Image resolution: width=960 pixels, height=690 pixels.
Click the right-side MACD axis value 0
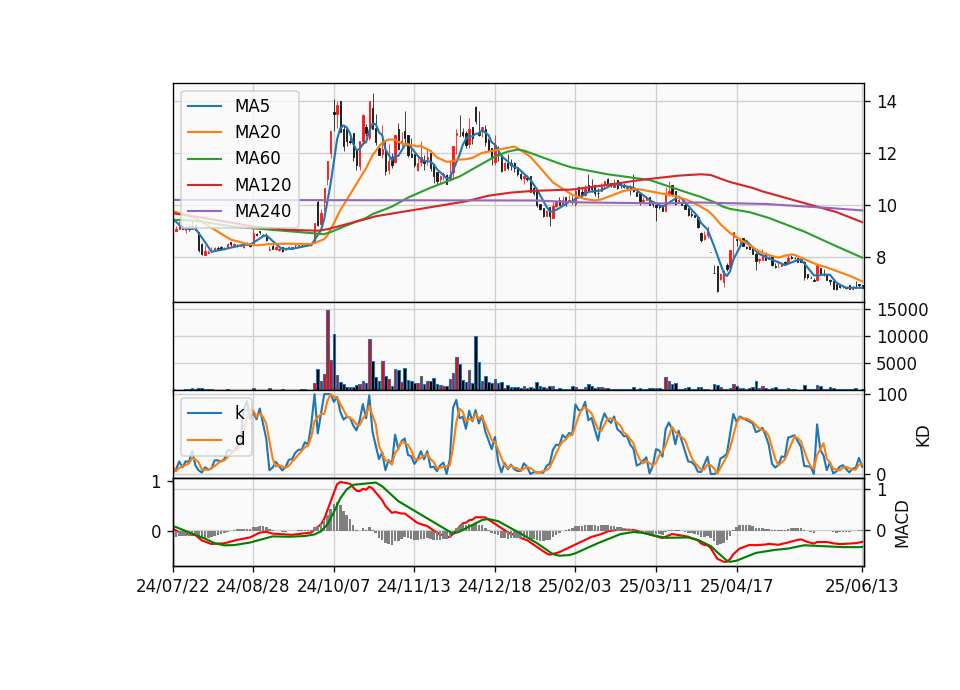click(x=882, y=531)
